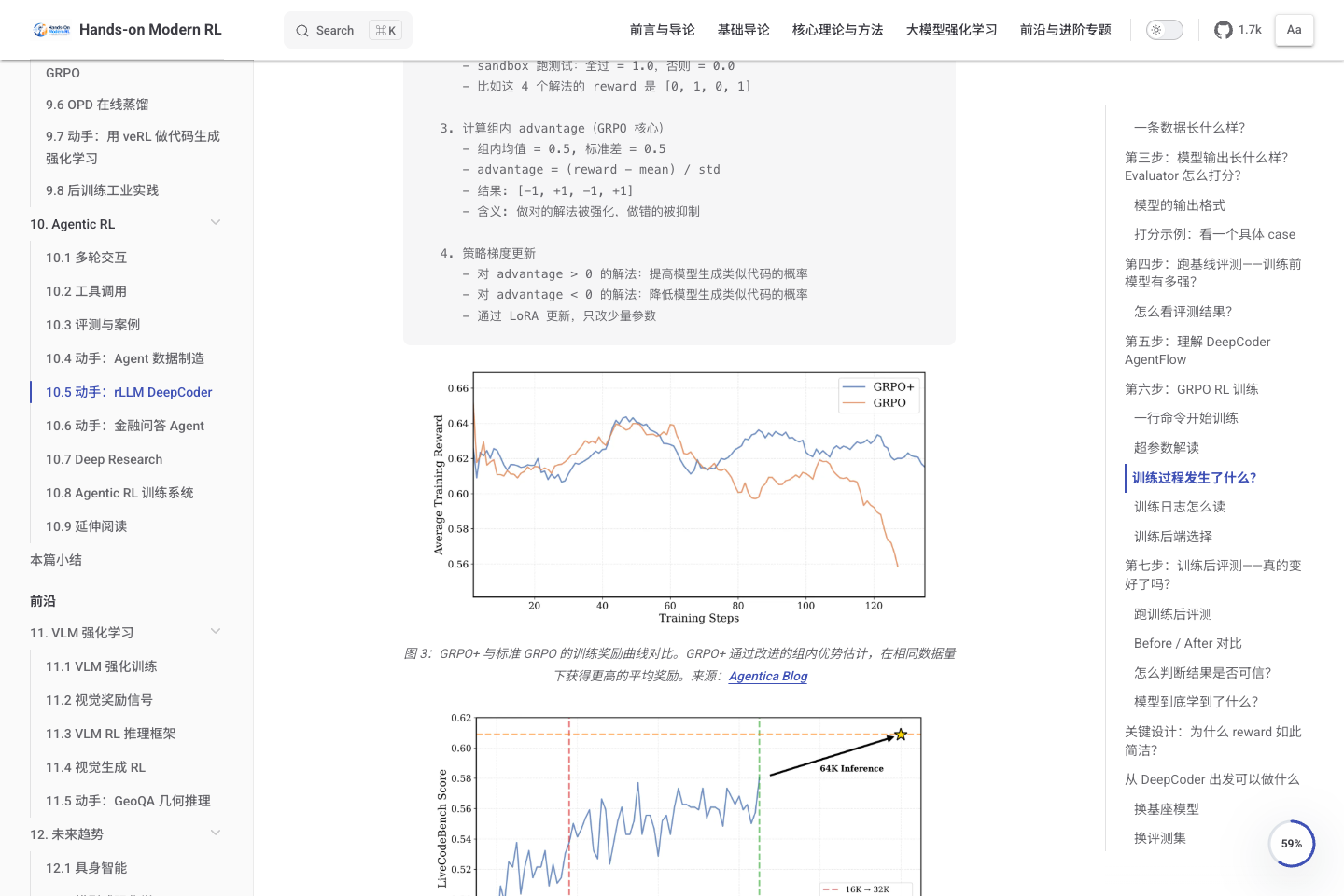The width and height of the screenshot is (1344, 896).
Task: Open the Agentica Blog link
Action: point(768,677)
